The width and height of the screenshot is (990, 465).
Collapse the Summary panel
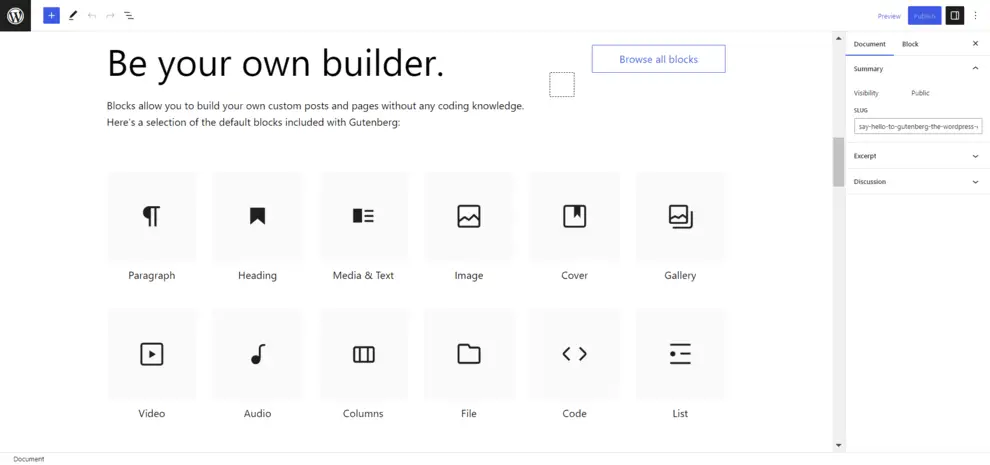(975, 69)
